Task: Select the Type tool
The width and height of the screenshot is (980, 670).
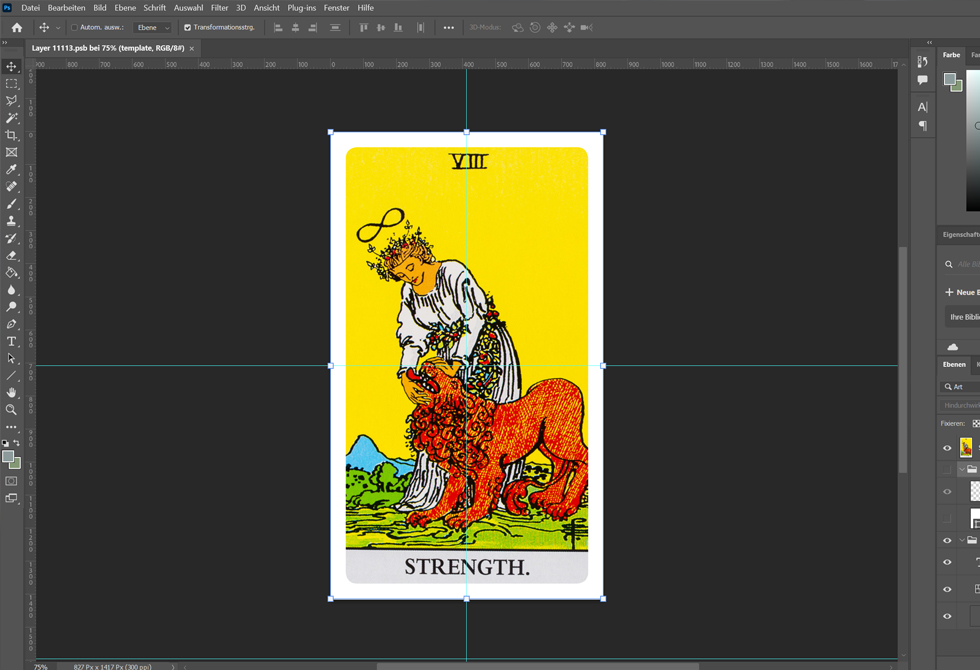Action: (11, 341)
